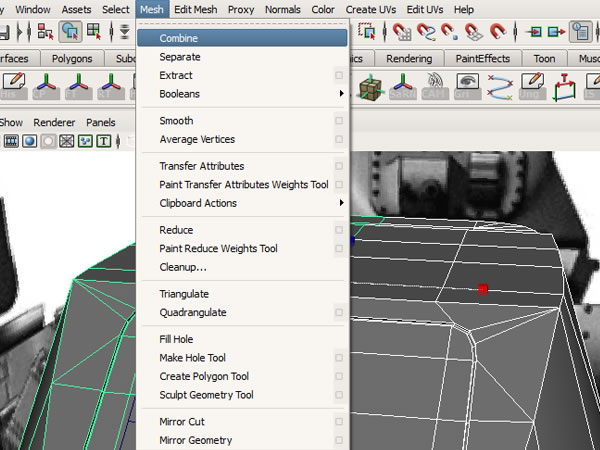Switch to the Polygons shelf tab
Screen dimensions: 600x450
pos(71,59)
